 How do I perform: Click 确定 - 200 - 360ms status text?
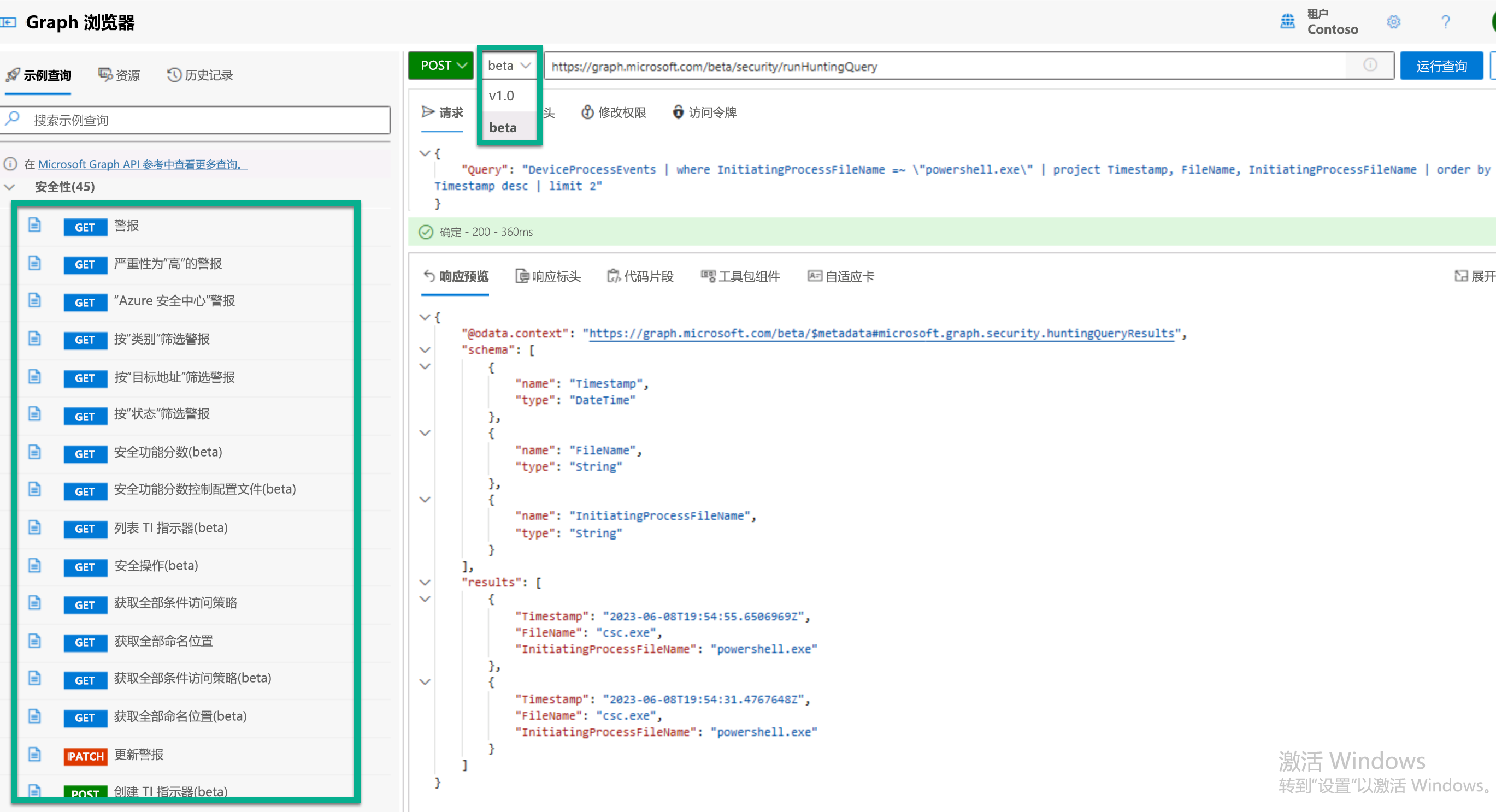pos(486,232)
